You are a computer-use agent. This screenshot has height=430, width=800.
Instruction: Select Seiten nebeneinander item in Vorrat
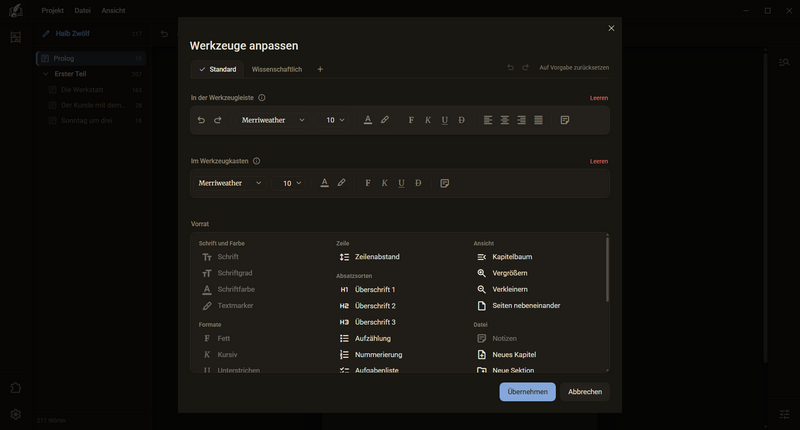(519, 306)
